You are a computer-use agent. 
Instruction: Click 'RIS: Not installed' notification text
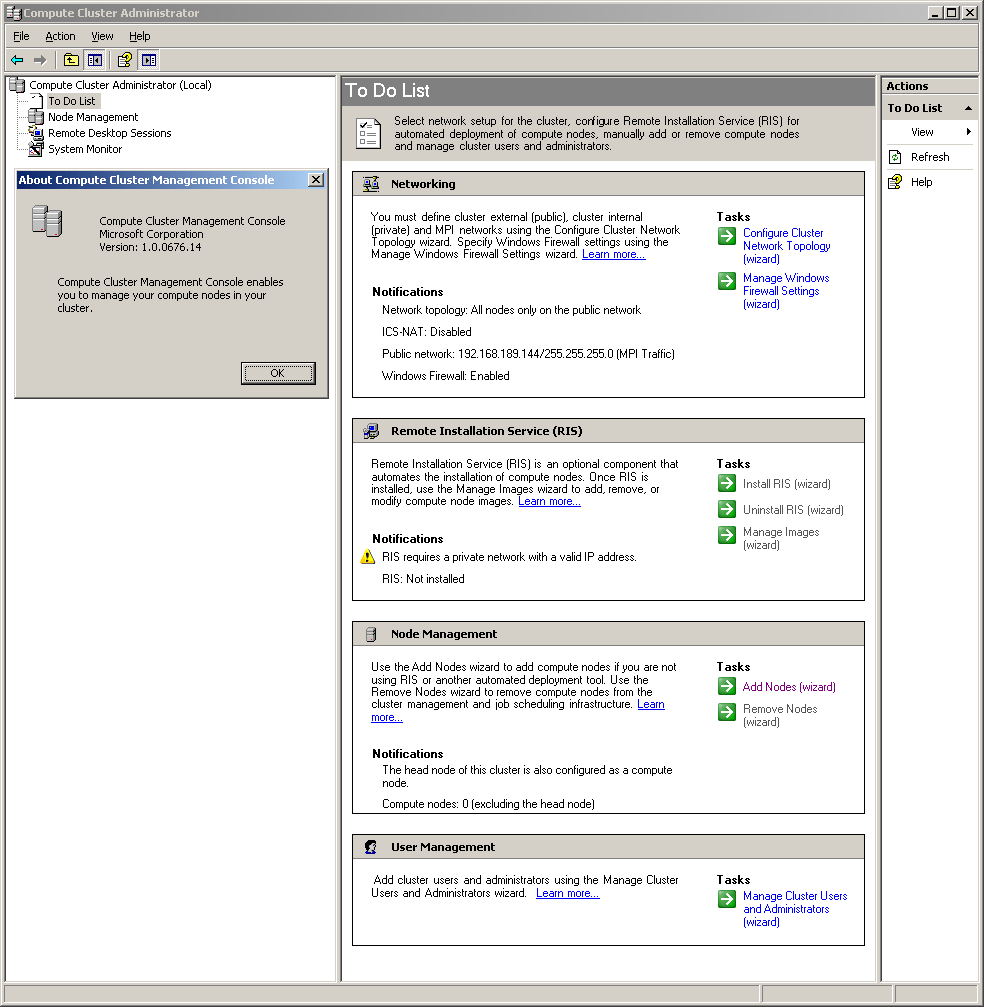pyautogui.click(x=423, y=579)
